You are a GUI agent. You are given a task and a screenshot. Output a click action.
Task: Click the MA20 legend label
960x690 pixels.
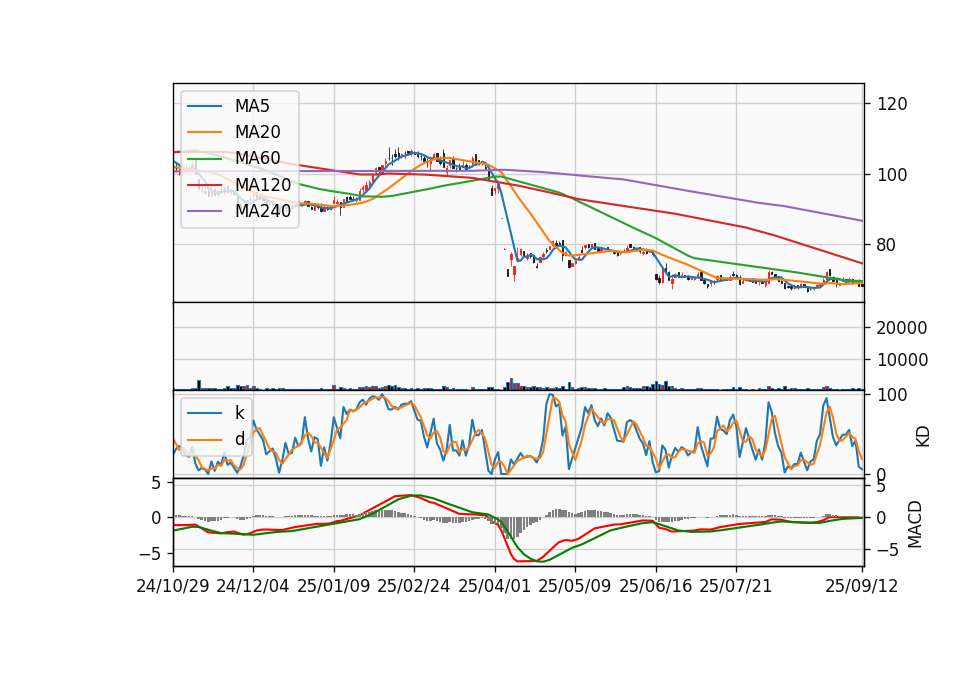pos(257,132)
